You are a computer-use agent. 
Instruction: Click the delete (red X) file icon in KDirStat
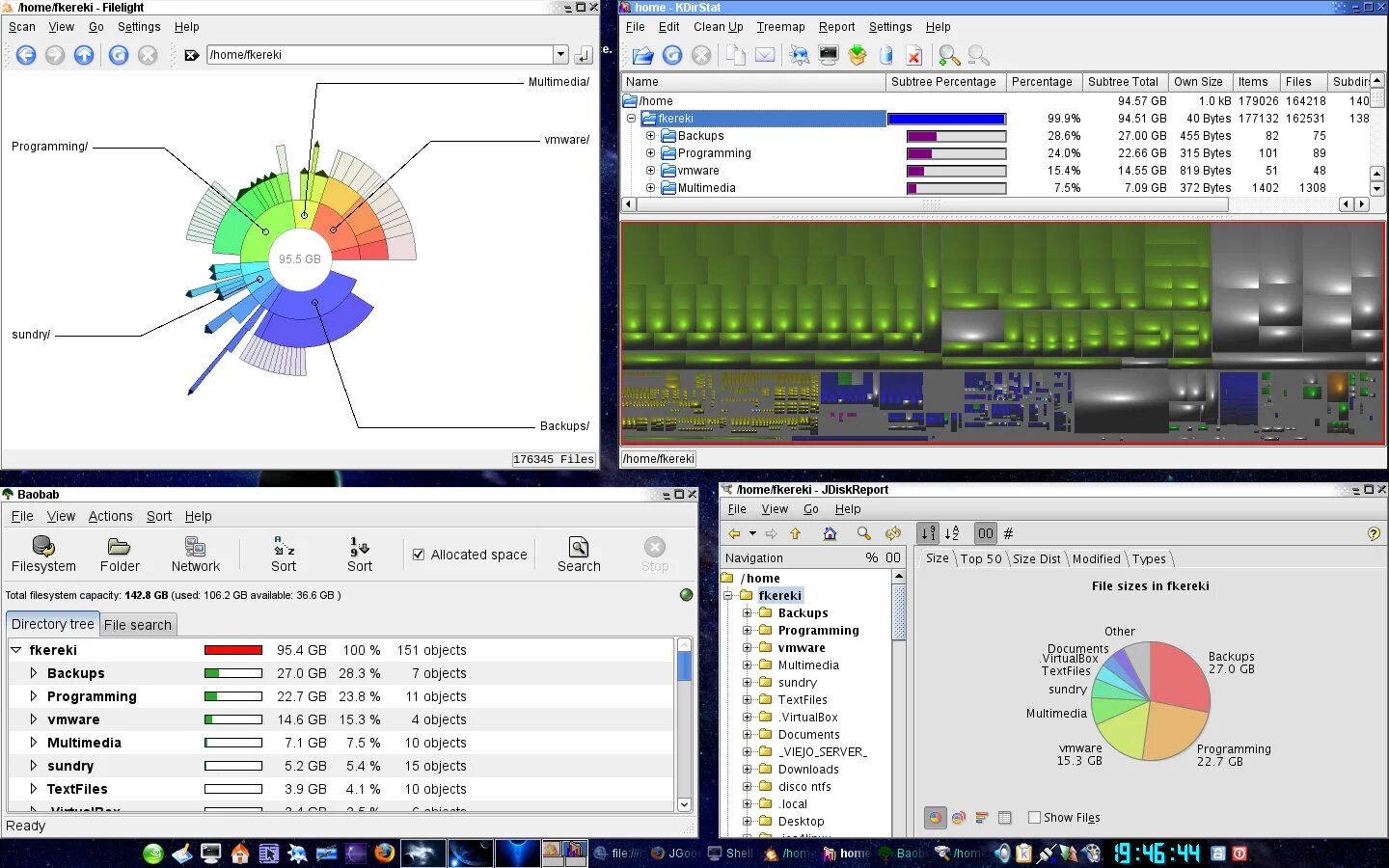point(914,55)
